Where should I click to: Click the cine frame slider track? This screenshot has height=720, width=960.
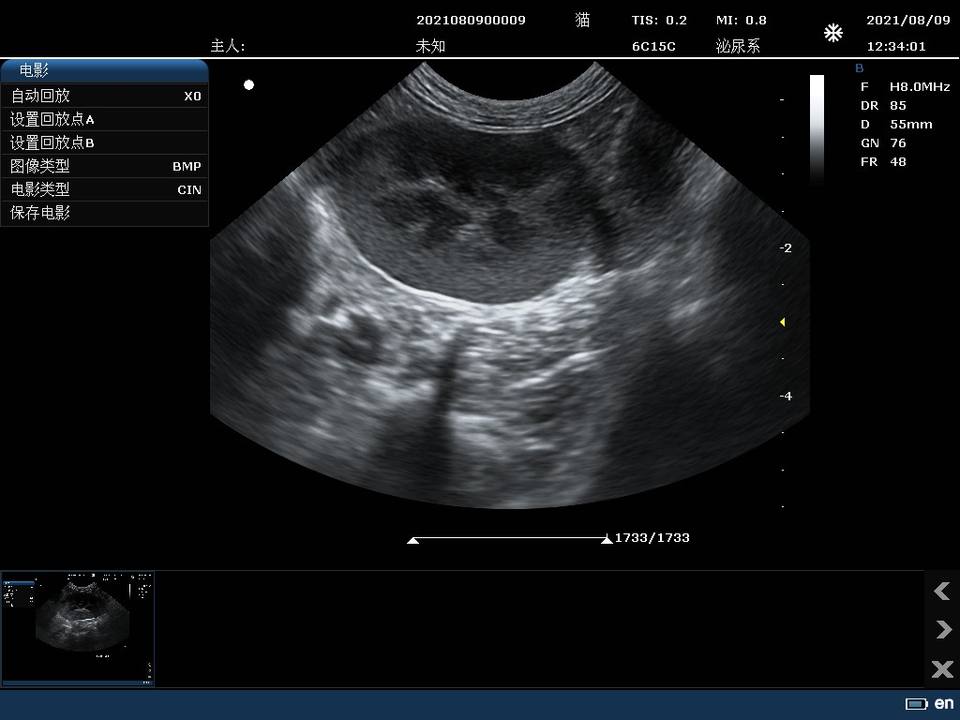509,538
